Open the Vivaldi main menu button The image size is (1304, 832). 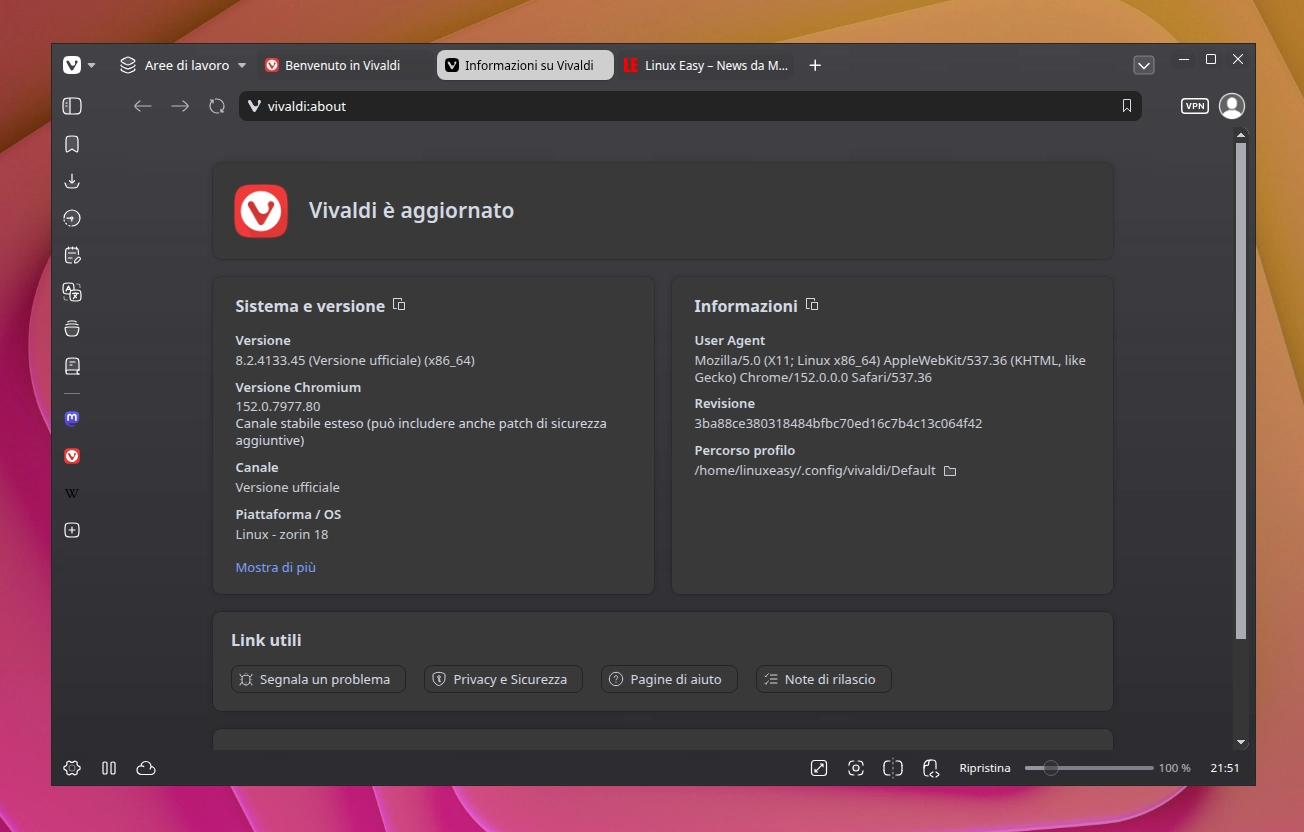pyautogui.click(x=72, y=65)
